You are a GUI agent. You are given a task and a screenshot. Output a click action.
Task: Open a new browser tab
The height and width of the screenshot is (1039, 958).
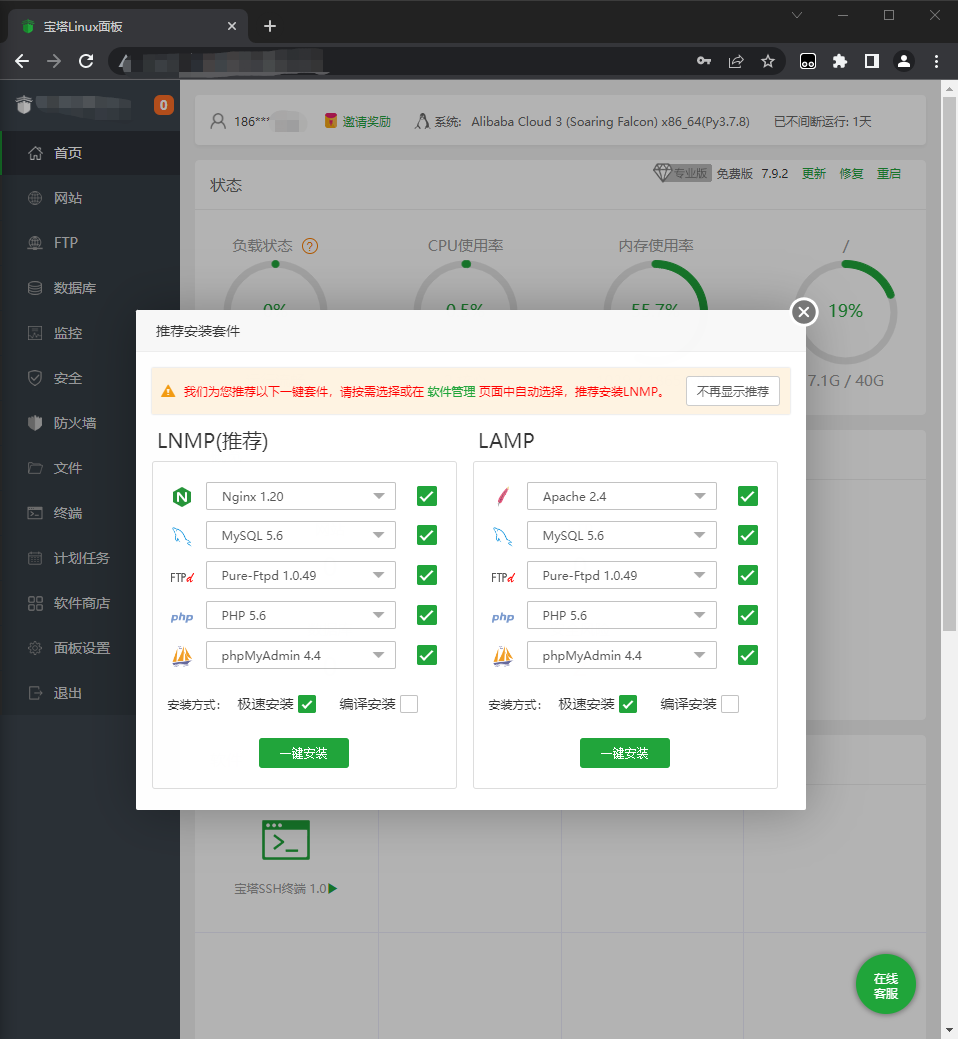click(x=270, y=26)
